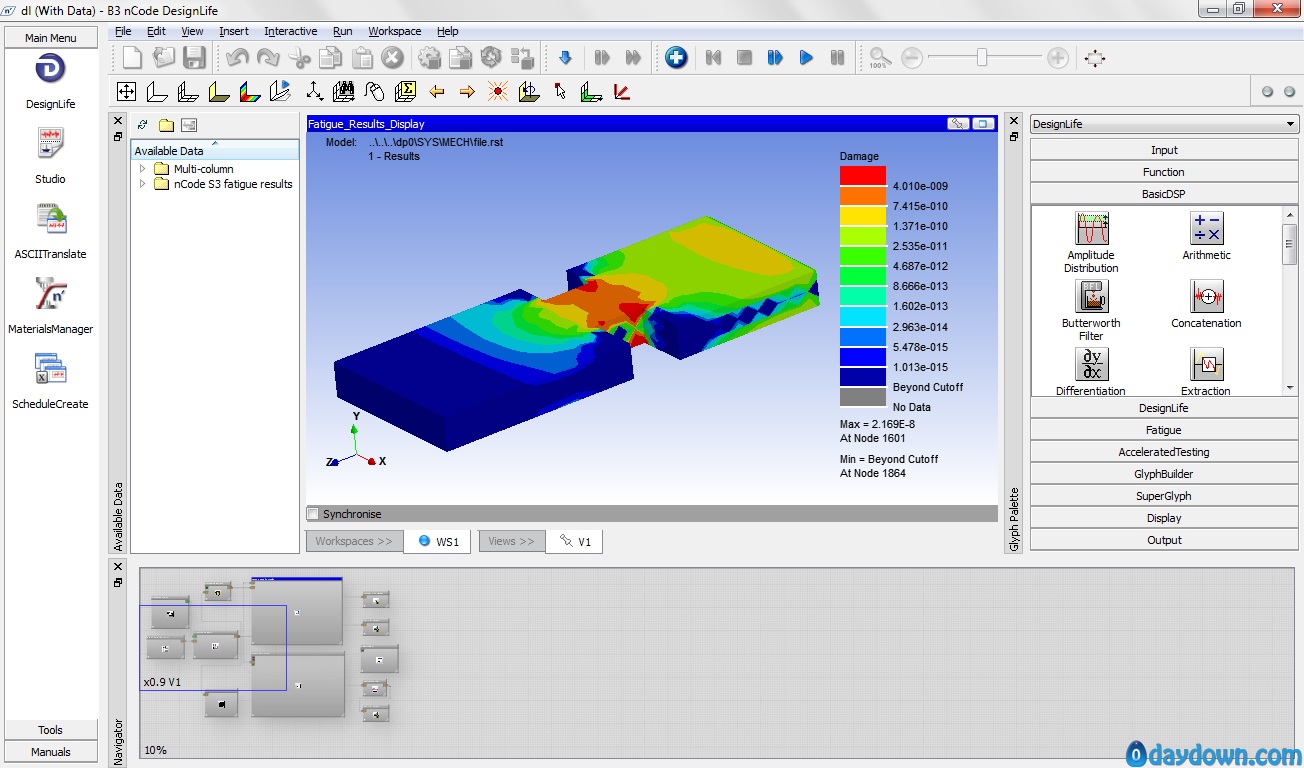Open the DesignLife module icon

pyautogui.click(x=50, y=69)
